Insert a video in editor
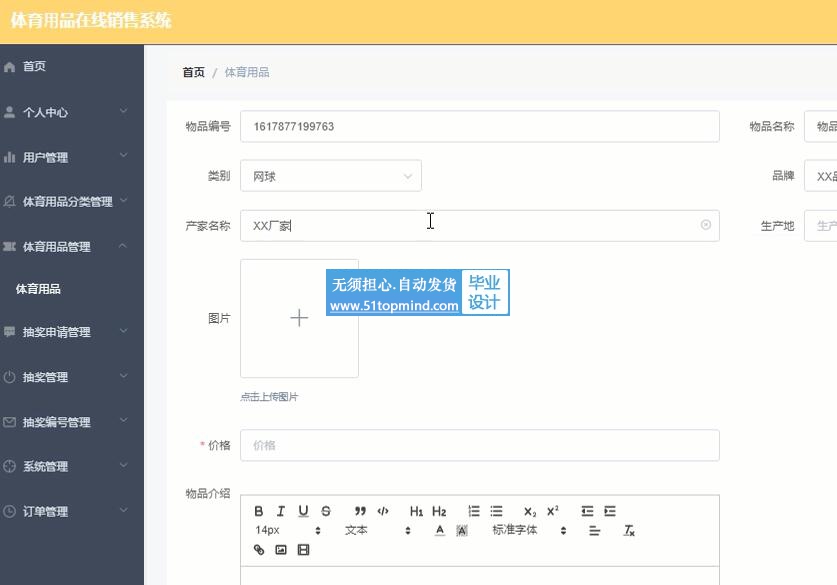This screenshot has height=585, width=837. pyautogui.click(x=303, y=550)
